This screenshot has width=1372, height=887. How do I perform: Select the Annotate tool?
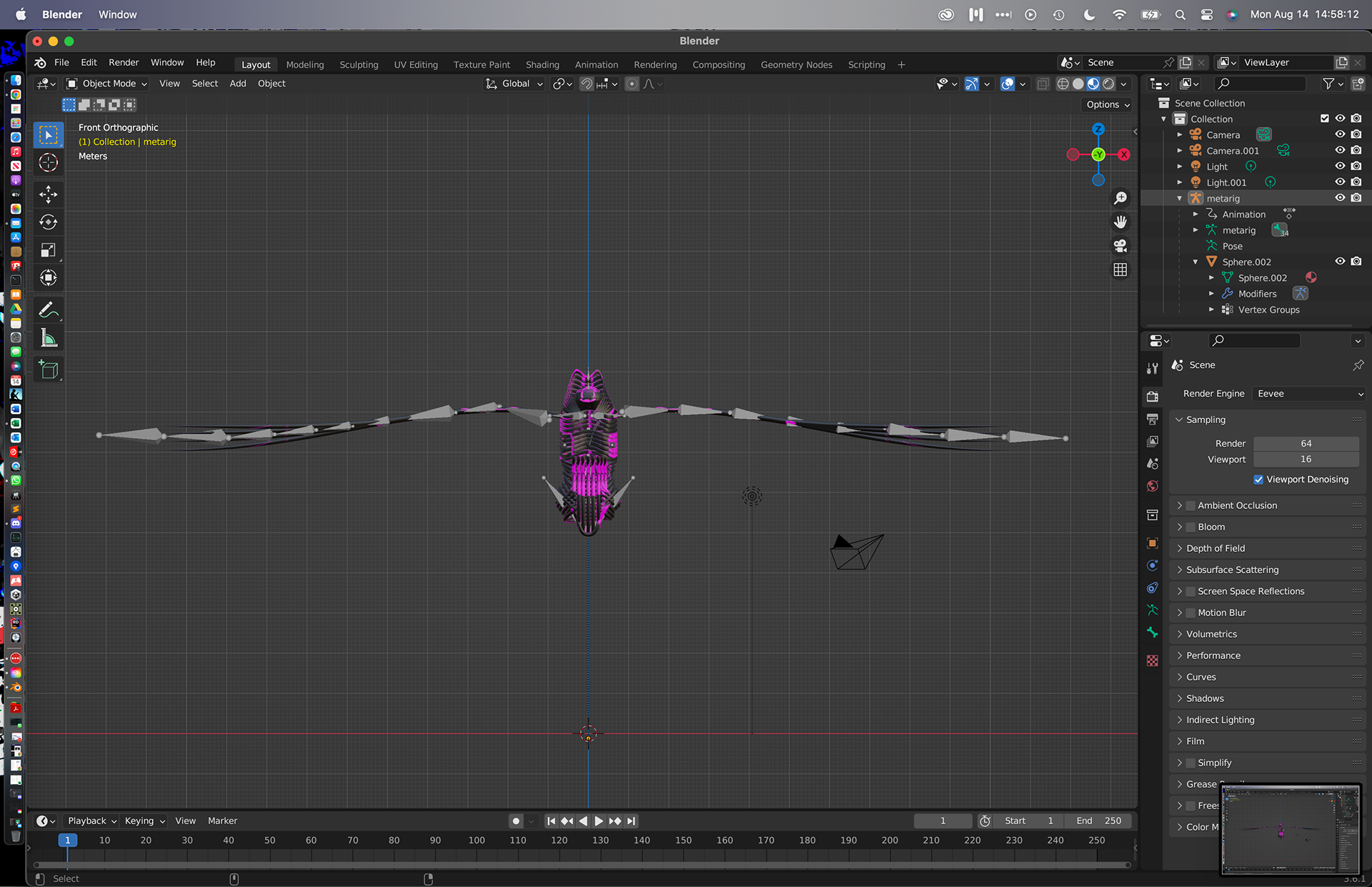tap(49, 309)
